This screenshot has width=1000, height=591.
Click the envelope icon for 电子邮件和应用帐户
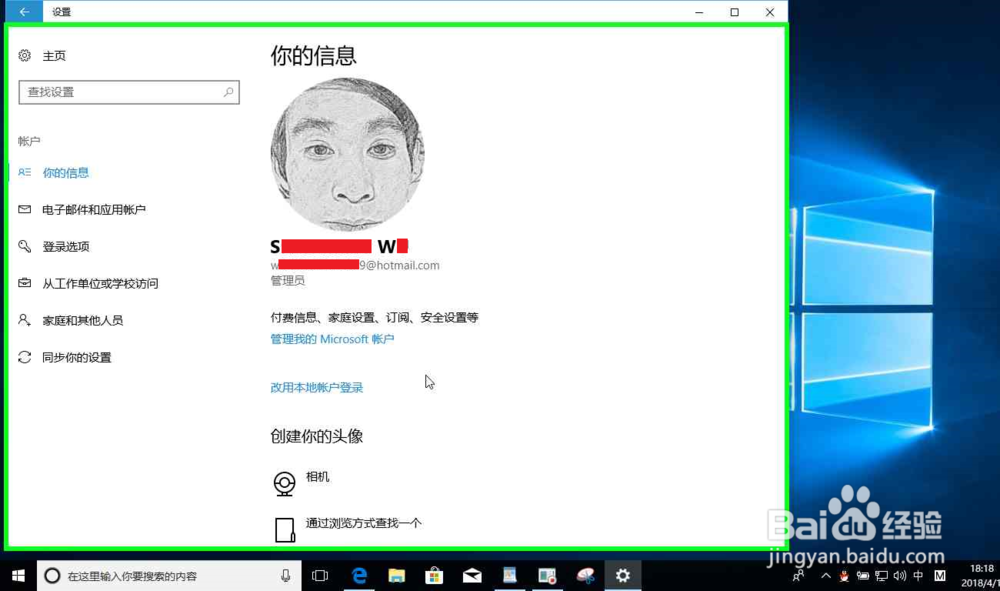click(x=24, y=209)
